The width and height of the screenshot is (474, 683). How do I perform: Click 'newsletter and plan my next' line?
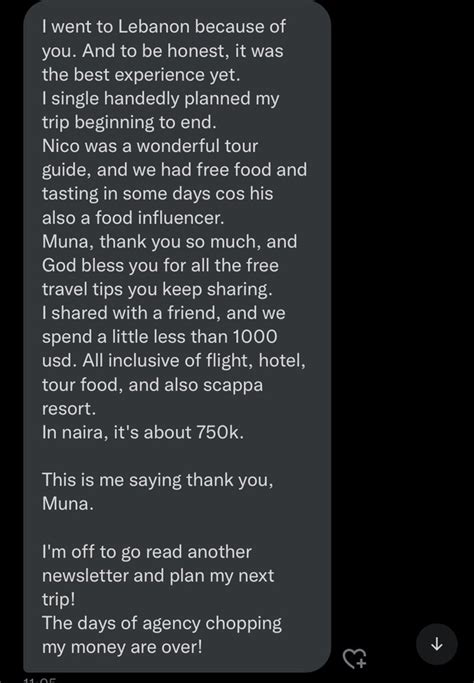[x=158, y=575]
